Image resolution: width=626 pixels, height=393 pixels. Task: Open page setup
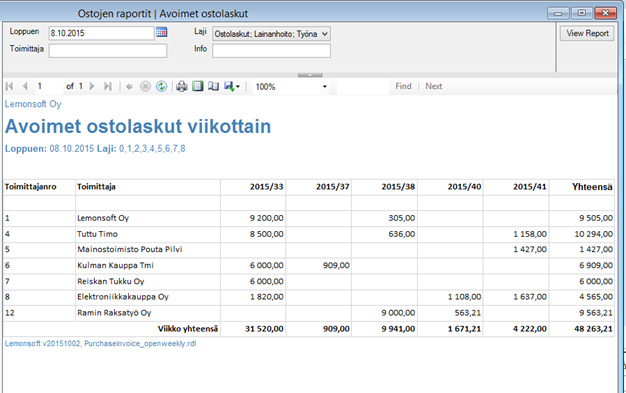214,86
